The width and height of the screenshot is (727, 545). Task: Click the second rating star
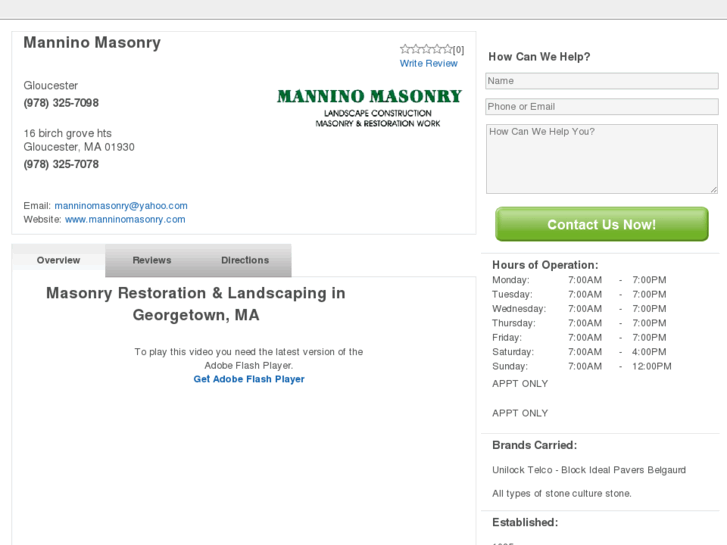[416, 49]
